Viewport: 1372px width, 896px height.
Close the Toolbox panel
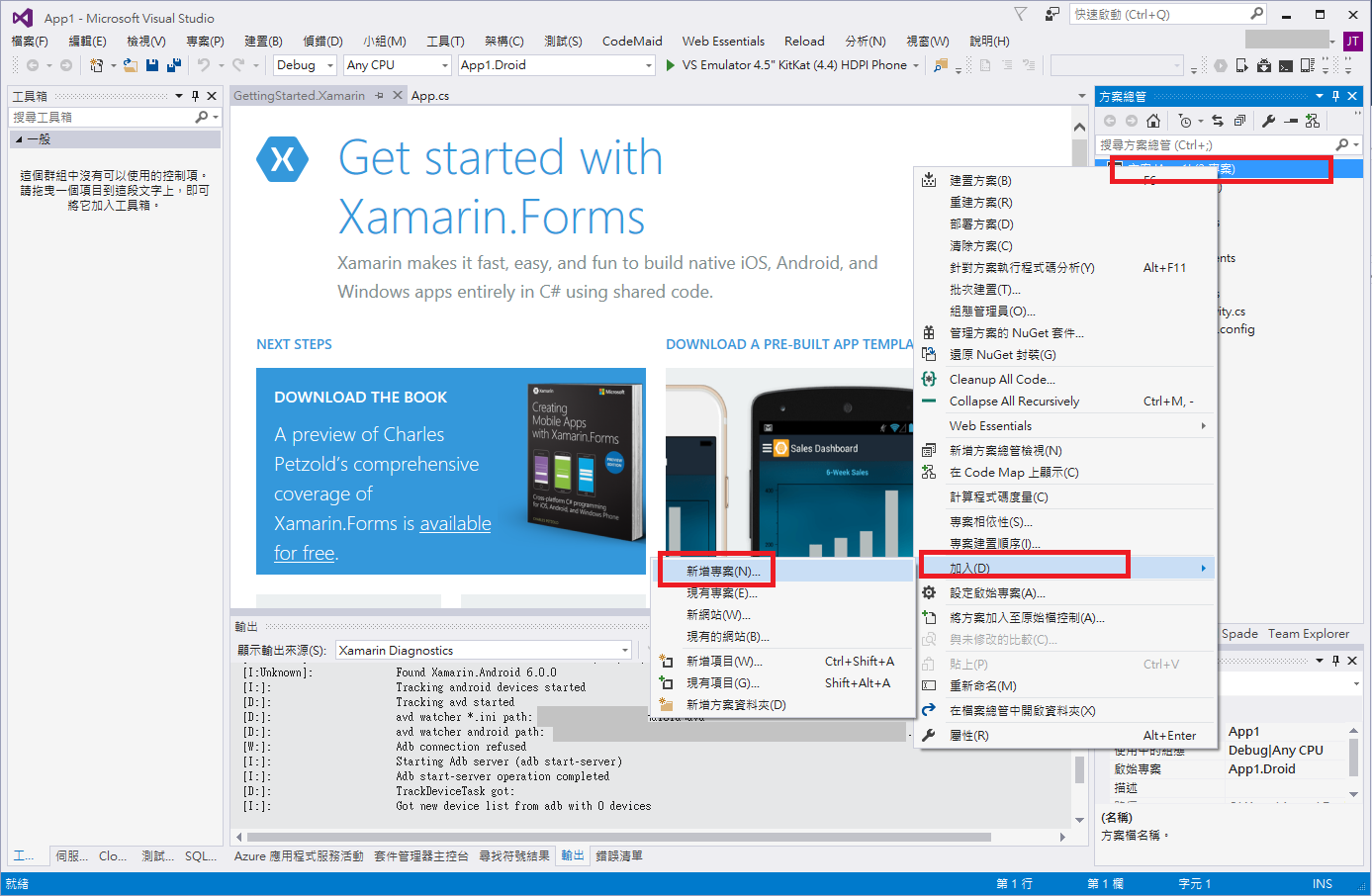pos(212,96)
